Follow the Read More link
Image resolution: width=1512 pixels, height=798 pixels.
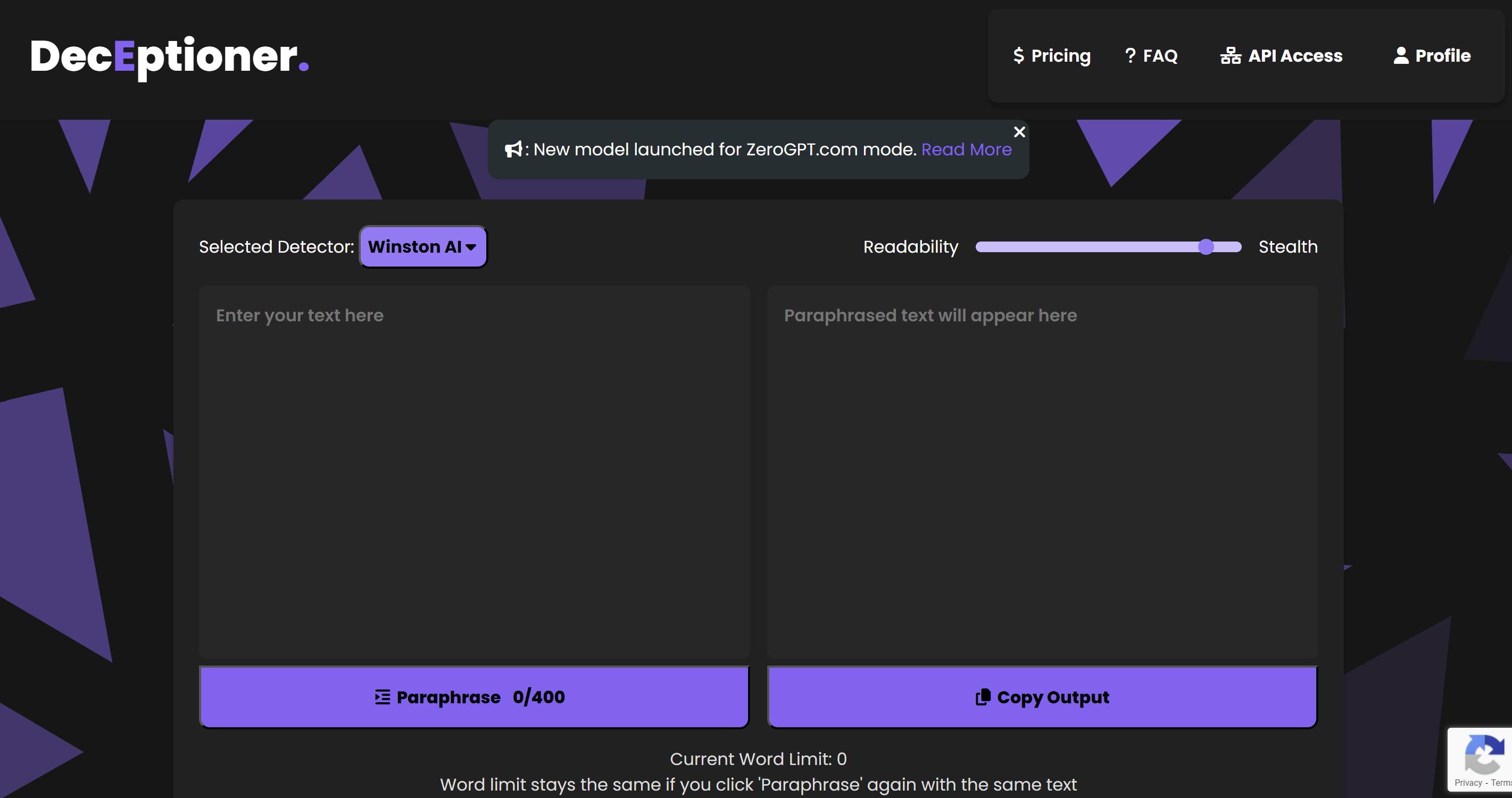click(966, 149)
